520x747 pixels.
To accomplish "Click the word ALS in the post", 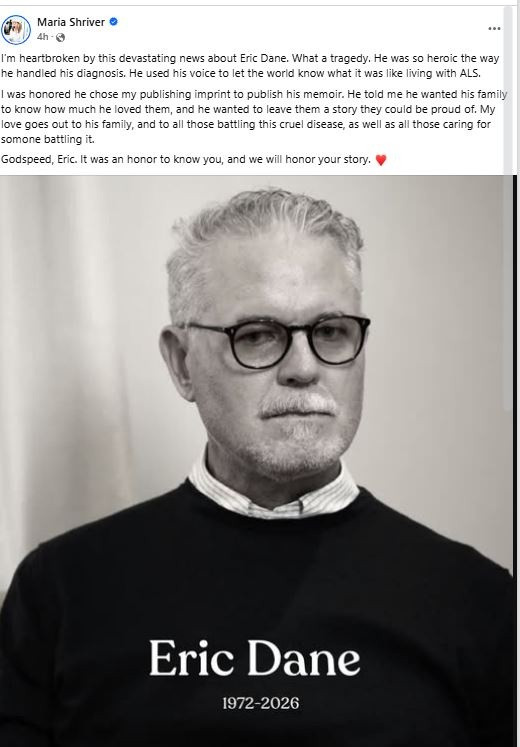I will [x=470, y=73].
